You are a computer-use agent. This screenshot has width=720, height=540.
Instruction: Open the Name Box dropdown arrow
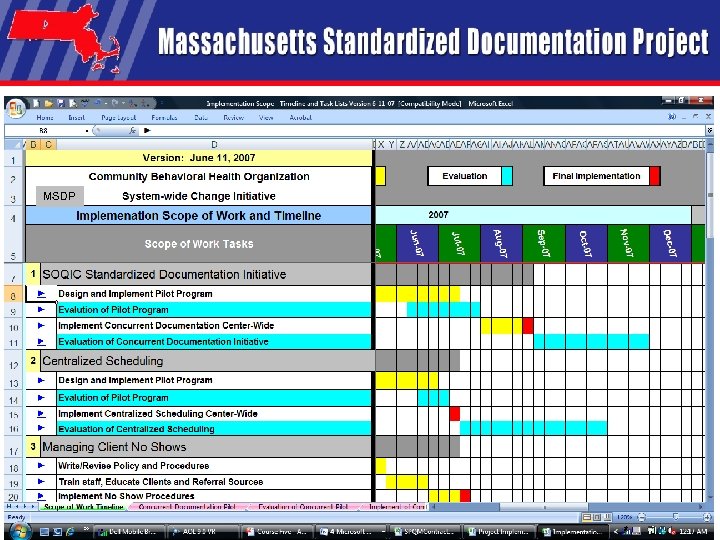click(87, 131)
